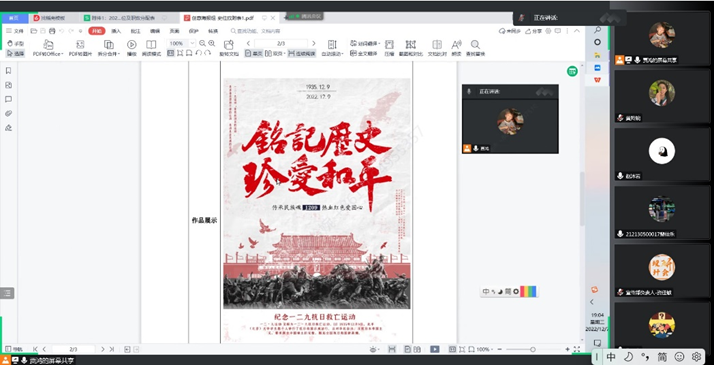This screenshot has width=714, height=365.
Task: Click the PDF转图片 (PDF to image) icon
Action: [x=80, y=45]
